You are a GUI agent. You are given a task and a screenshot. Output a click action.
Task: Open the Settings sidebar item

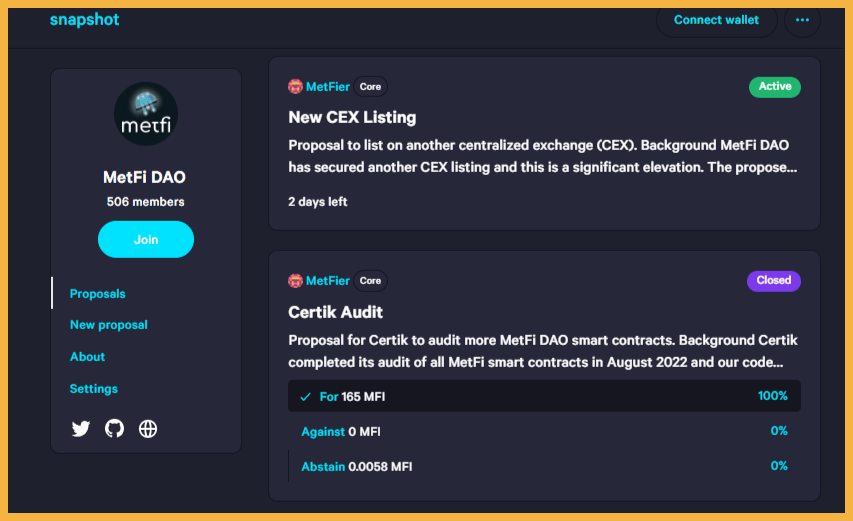[x=94, y=389]
